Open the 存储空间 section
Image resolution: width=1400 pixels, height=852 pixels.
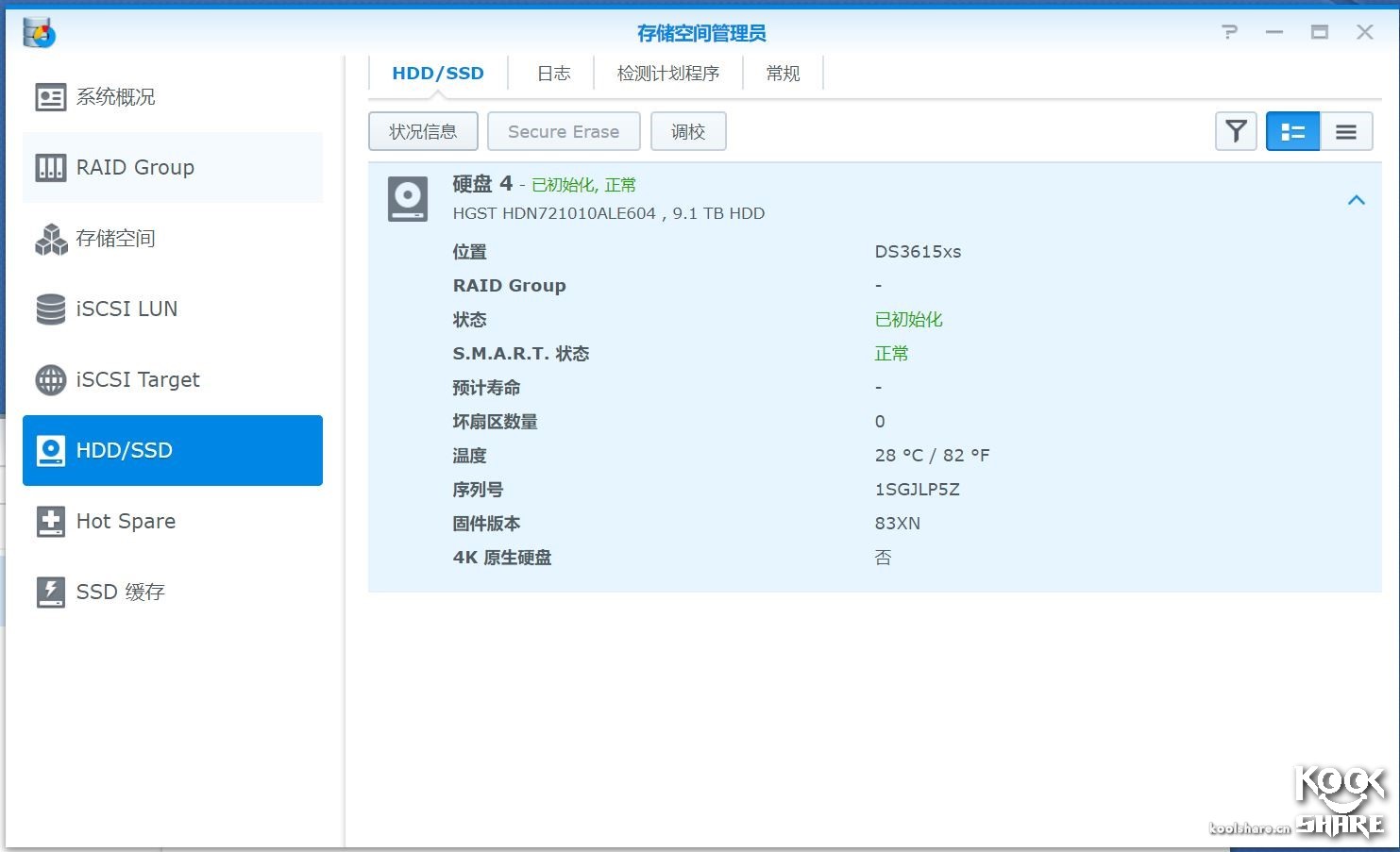coord(114,238)
